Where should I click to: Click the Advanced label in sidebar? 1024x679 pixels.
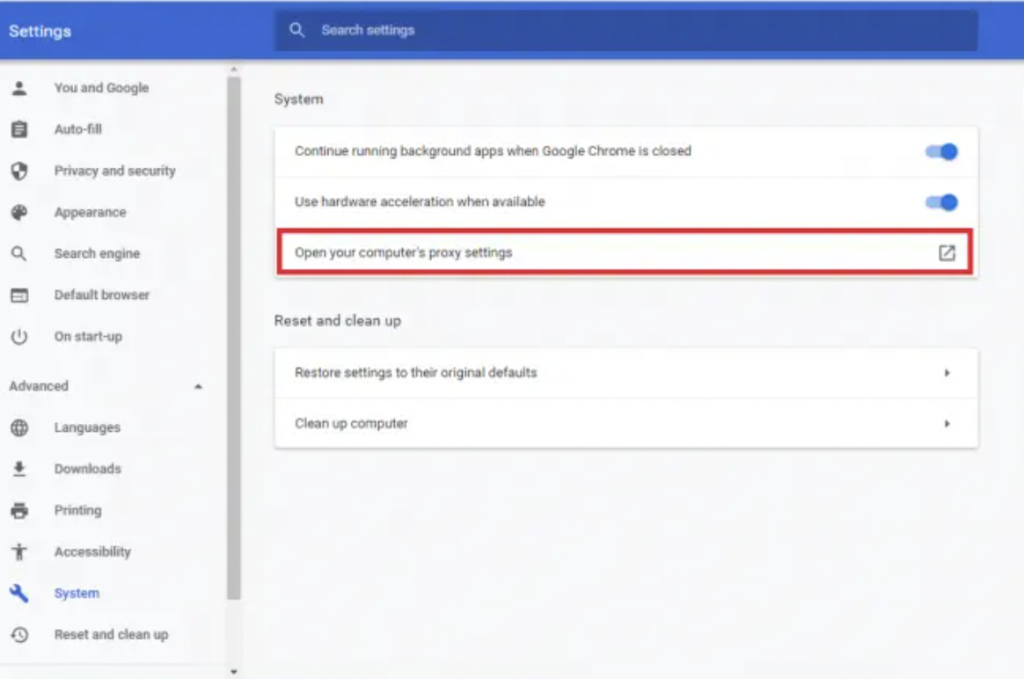(x=39, y=386)
